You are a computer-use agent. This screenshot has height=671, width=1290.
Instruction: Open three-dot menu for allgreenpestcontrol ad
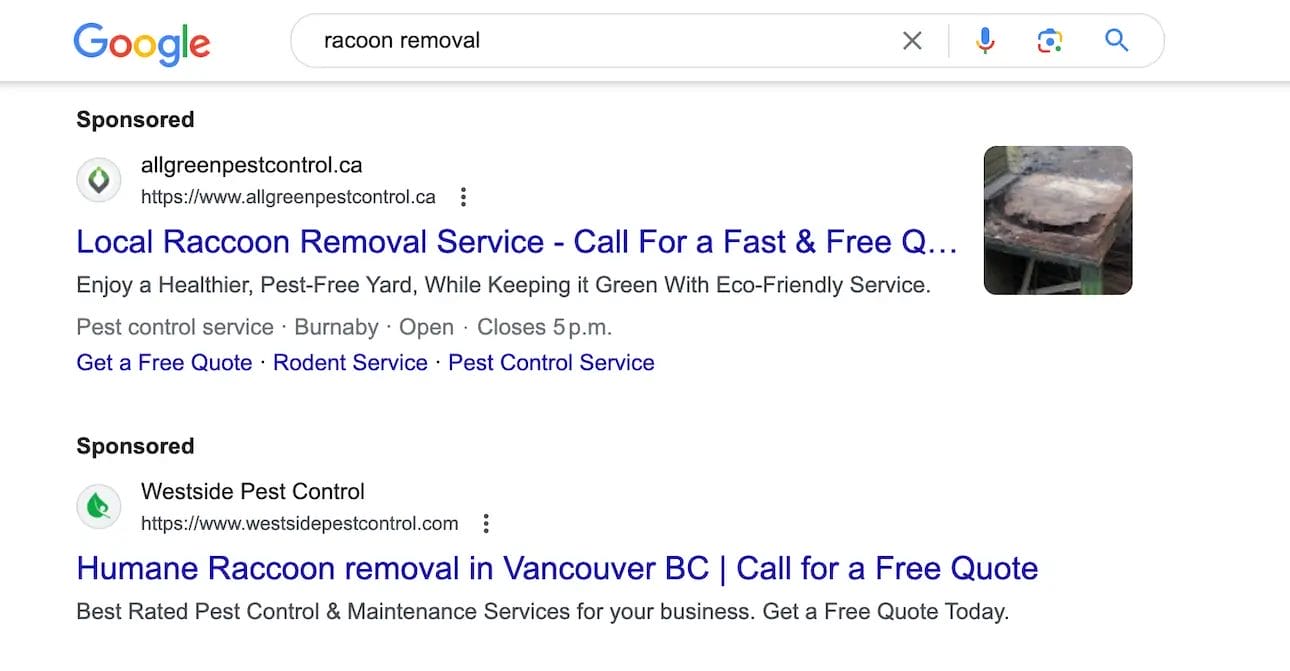click(x=463, y=197)
